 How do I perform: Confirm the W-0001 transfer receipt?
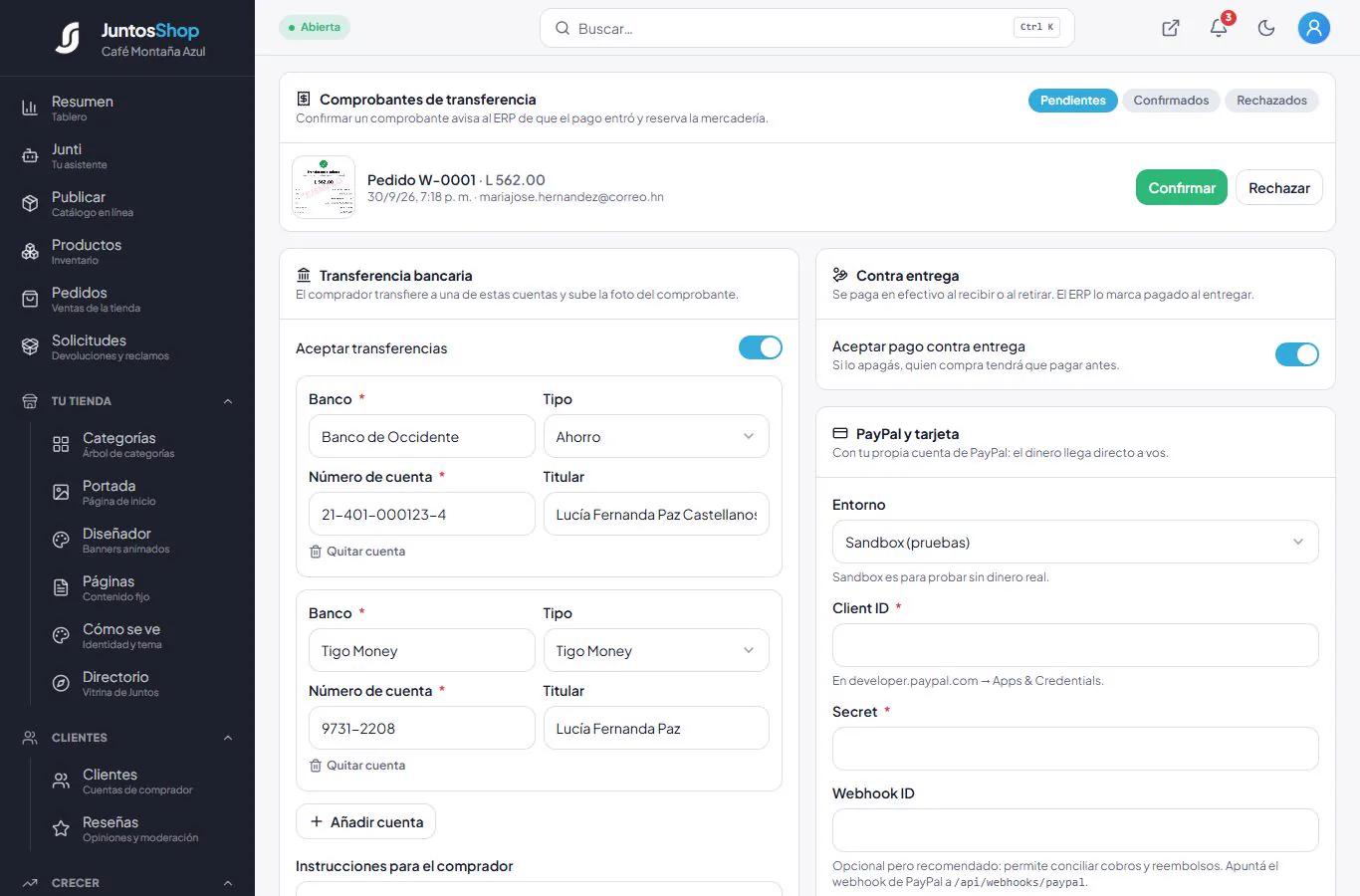click(1182, 187)
